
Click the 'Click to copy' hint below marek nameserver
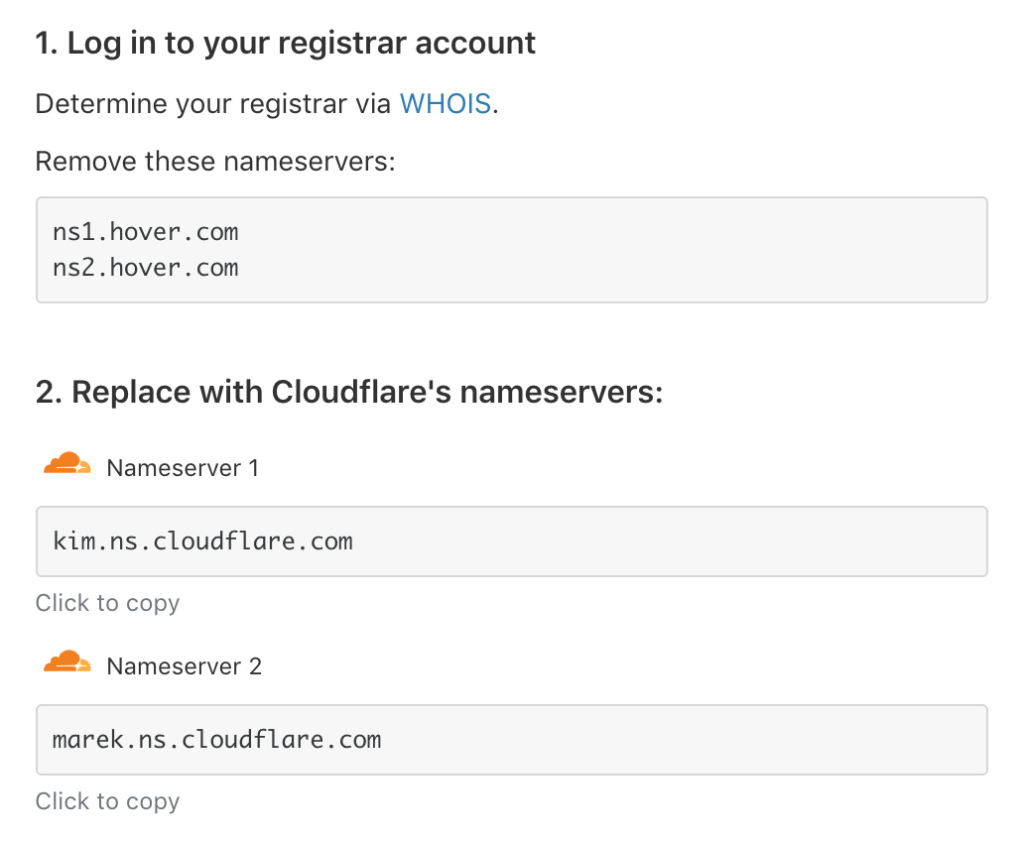pyautogui.click(x=107, y=801)
